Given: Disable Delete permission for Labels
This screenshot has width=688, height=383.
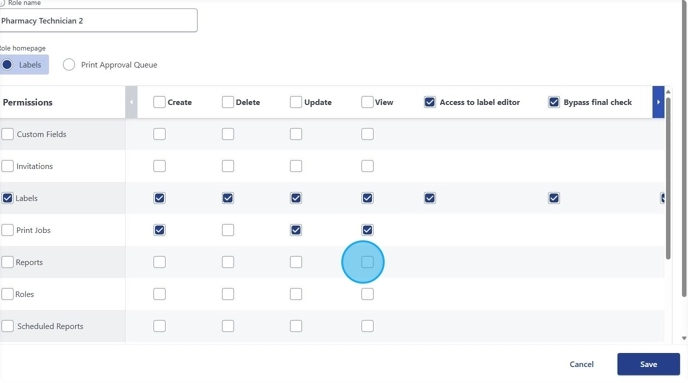Looking at the screenshot, I should coord(228,198).
